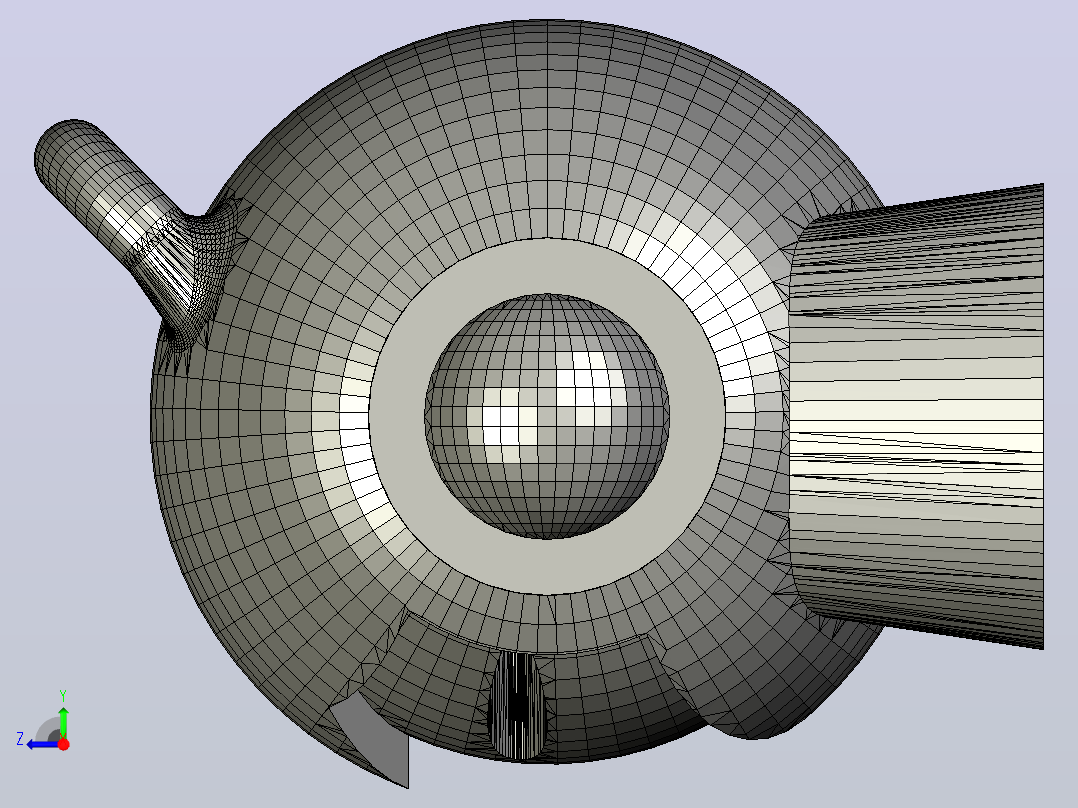
Task: Select the dark oval slot at the bottom
Action: (517, 705)
